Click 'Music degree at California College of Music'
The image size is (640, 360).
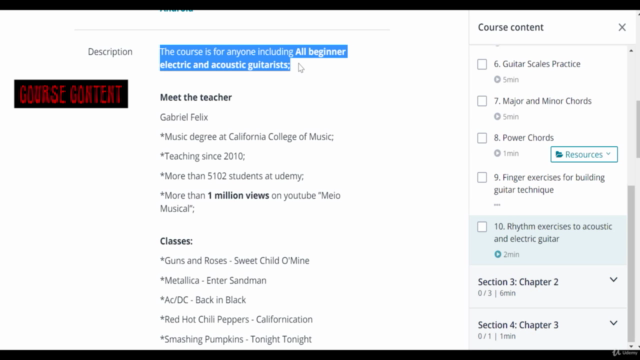tap(247, 137)
